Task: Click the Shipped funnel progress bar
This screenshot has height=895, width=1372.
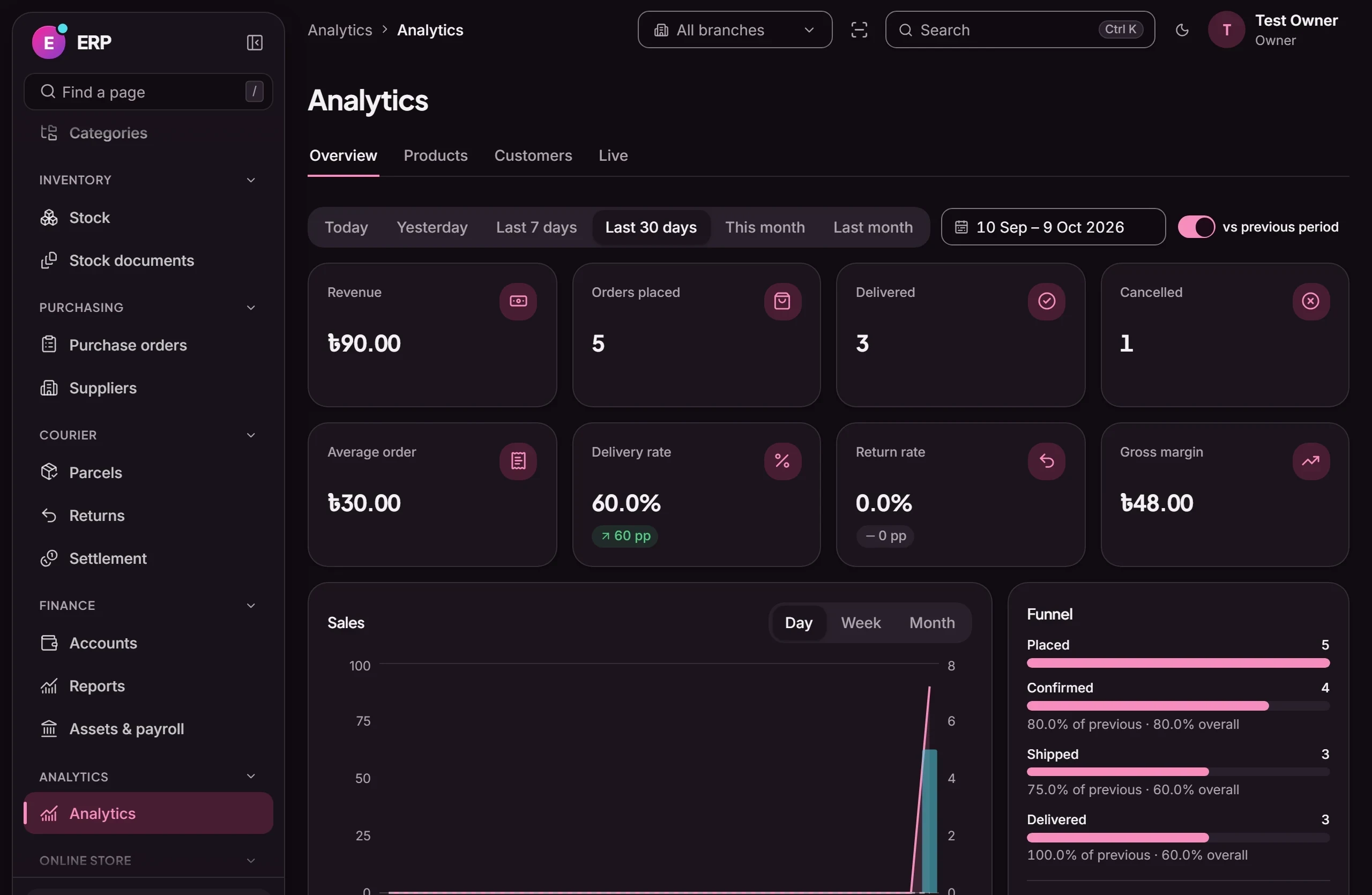Action: pos(1178,772)
